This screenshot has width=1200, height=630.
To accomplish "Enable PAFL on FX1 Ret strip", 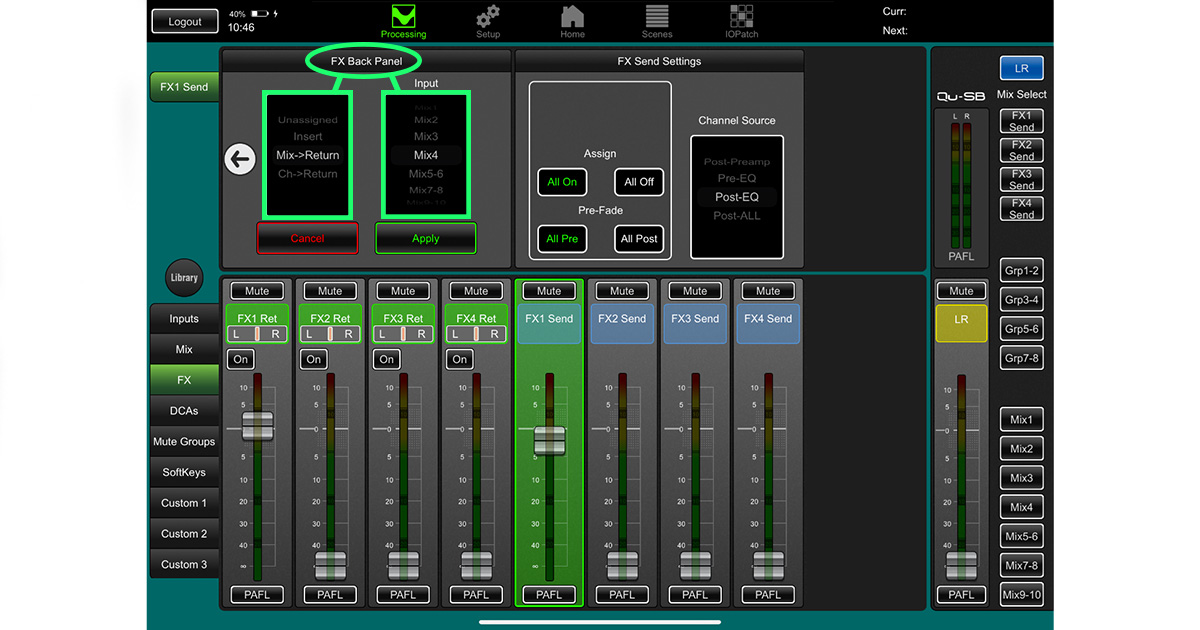I will pyautogui.click(x=257, y=594).
